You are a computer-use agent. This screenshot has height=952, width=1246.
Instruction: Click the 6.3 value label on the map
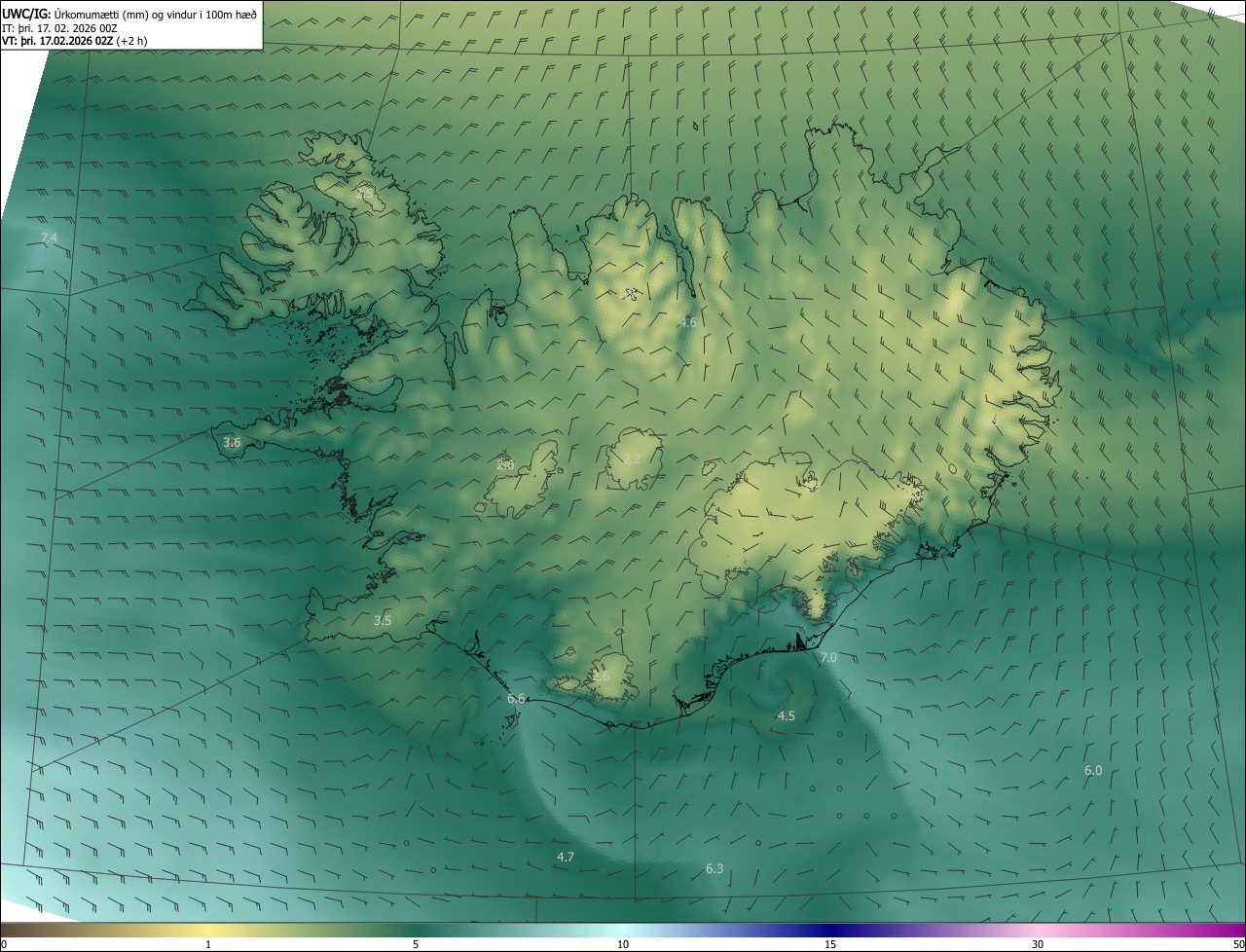(x=715, y=869)
